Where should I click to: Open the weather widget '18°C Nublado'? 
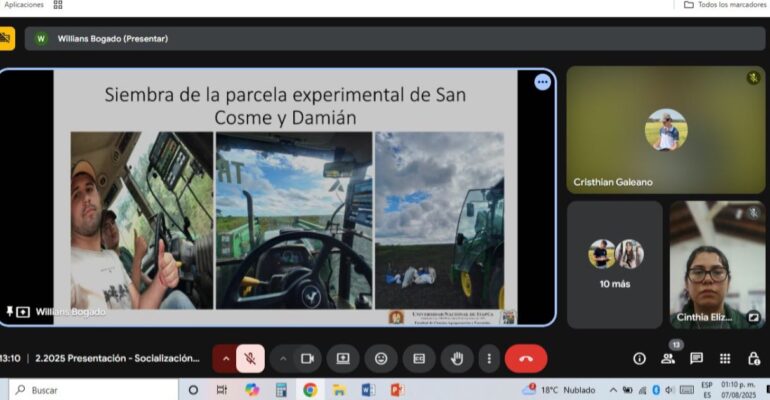559,390
